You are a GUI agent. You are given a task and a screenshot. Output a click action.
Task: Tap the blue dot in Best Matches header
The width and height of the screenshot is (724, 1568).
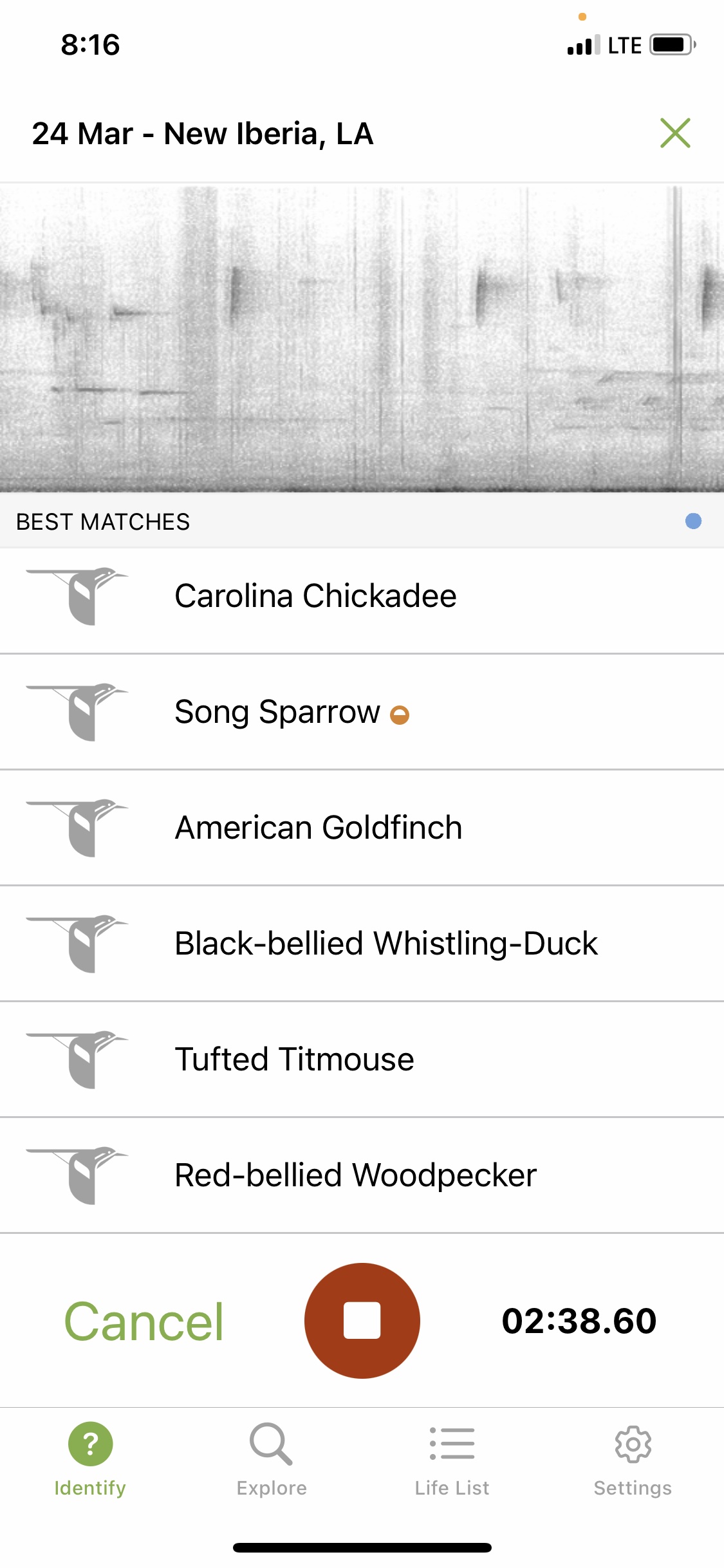point(693,521)
